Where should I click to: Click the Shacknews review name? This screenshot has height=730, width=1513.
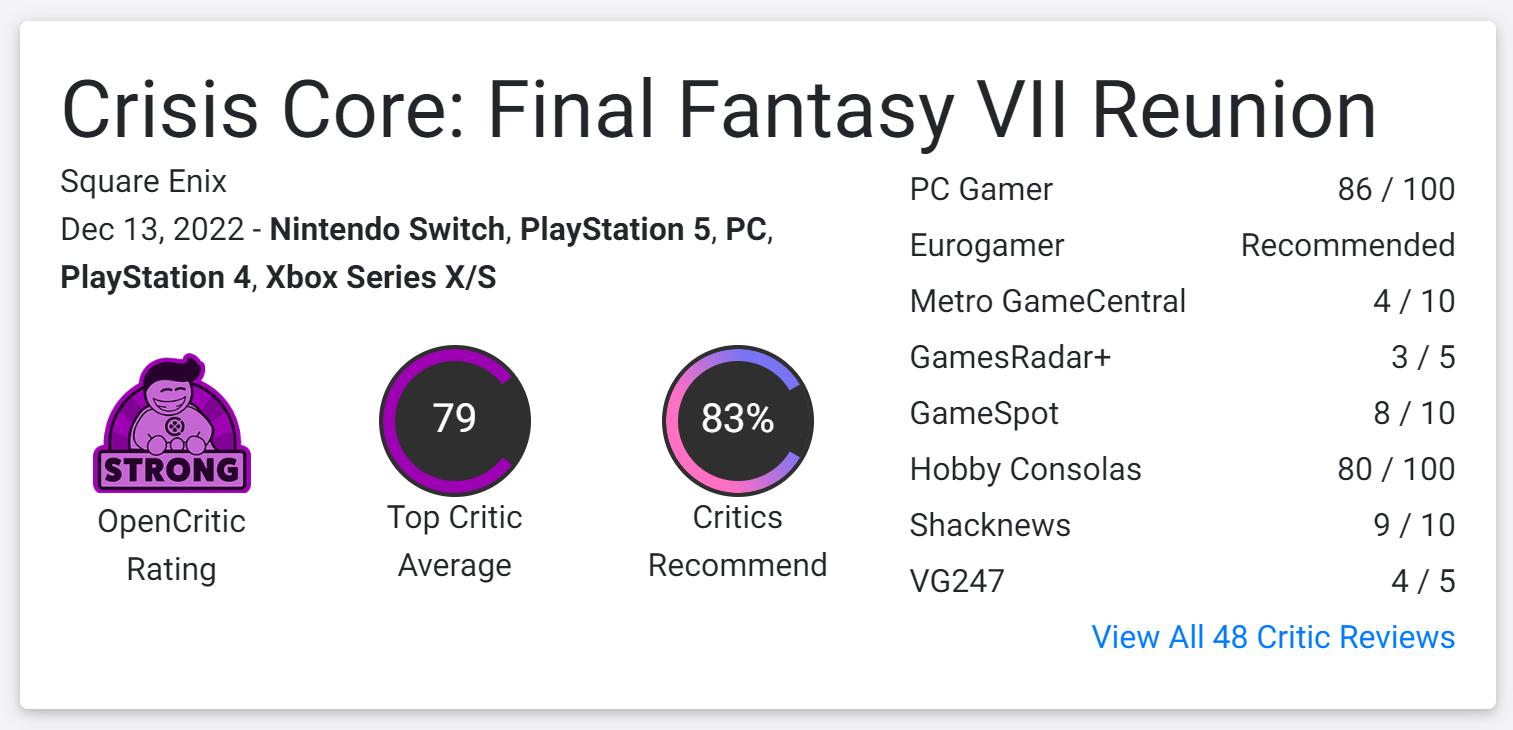[990, 525]
